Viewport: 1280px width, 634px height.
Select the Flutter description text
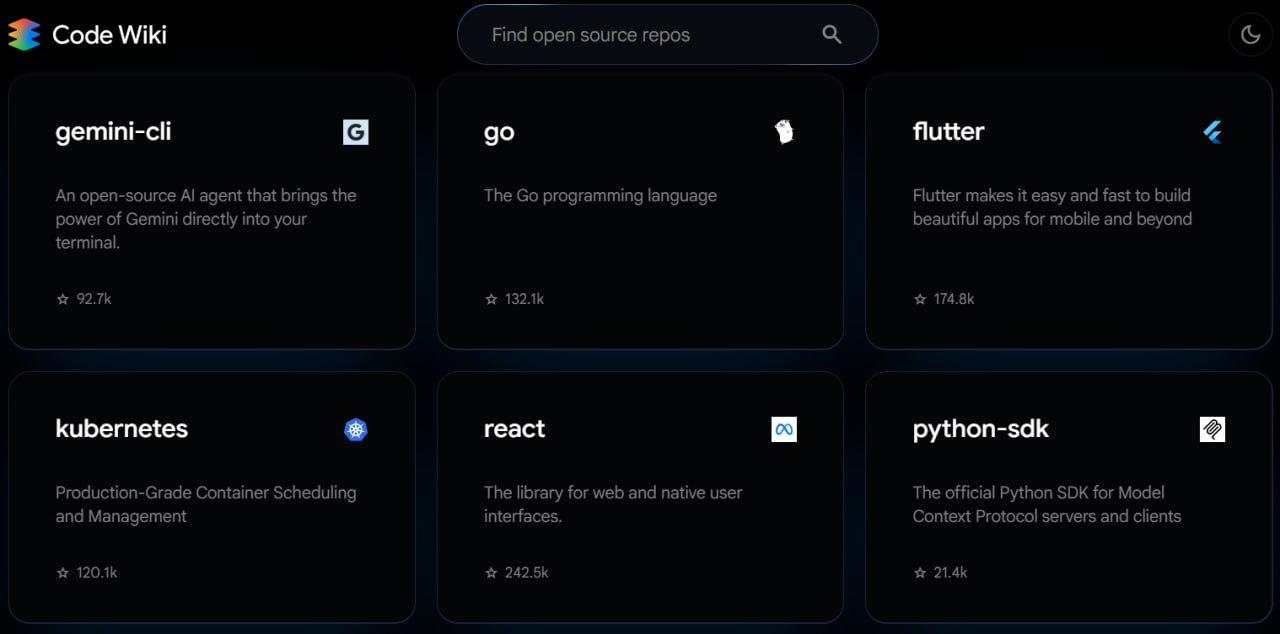(x=1052, y=207)
